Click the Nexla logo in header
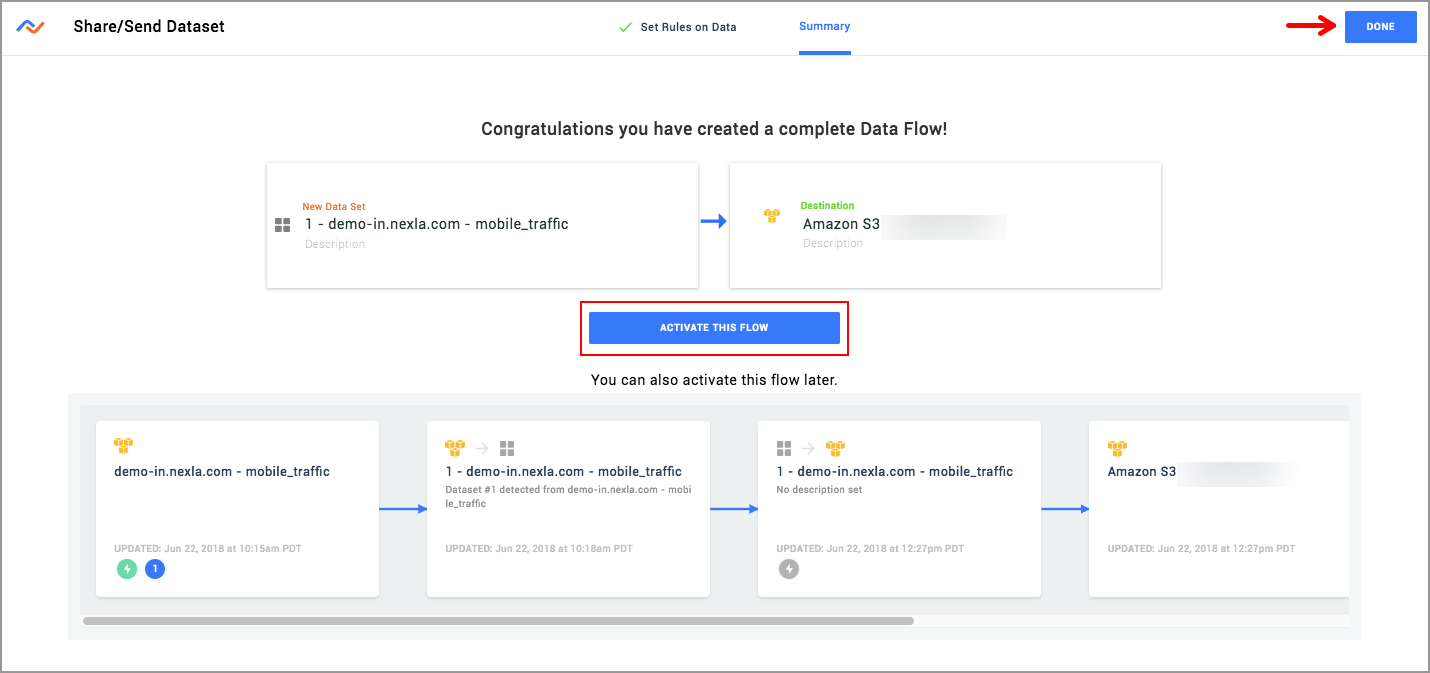The height and width of the screenshot is (673, 1430). (30, 27)
